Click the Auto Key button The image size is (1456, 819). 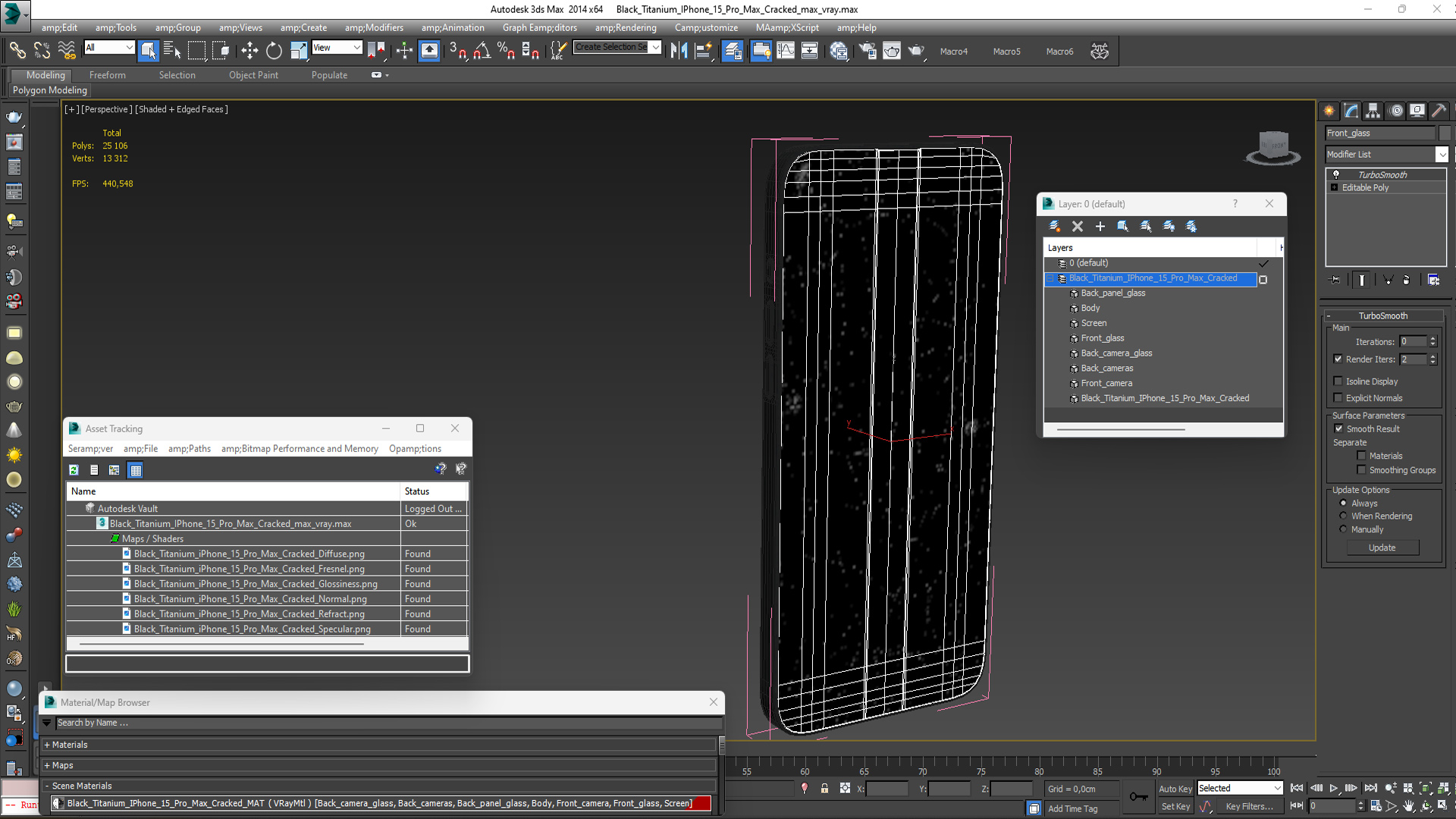pos(1175,789)
